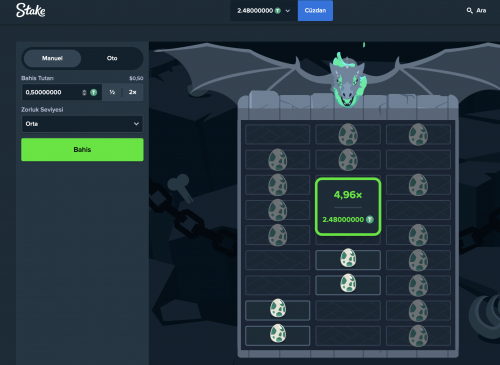This screenshot has height=365, width=500.
Task: Select the egg in fifth row, left column
Action: [278, 235]
